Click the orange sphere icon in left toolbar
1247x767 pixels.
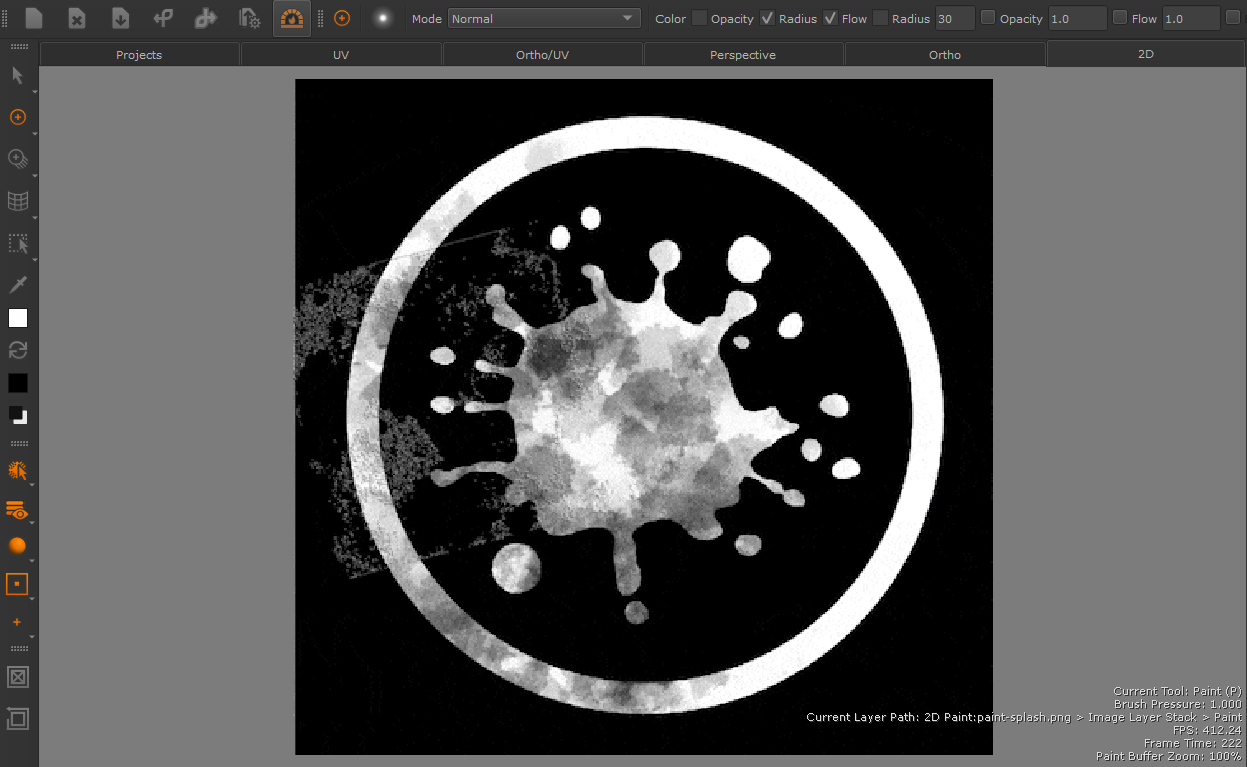(x=17, y=546)
